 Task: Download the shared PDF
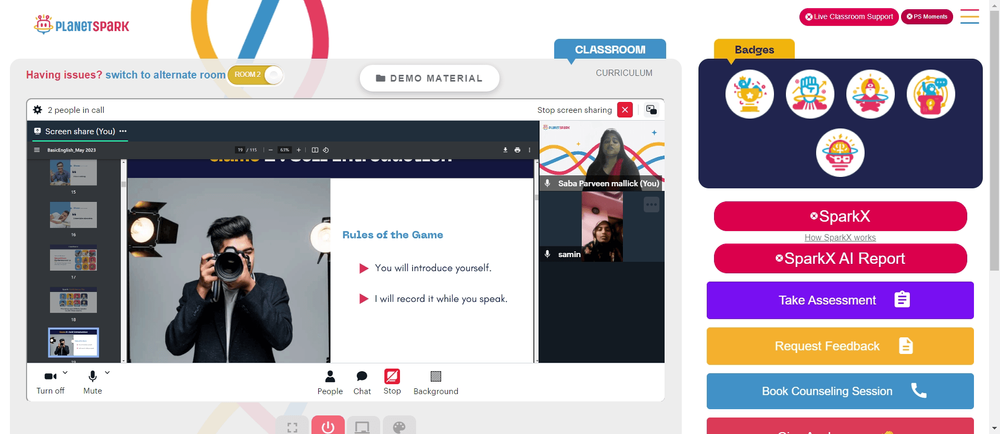coord(505,150)
